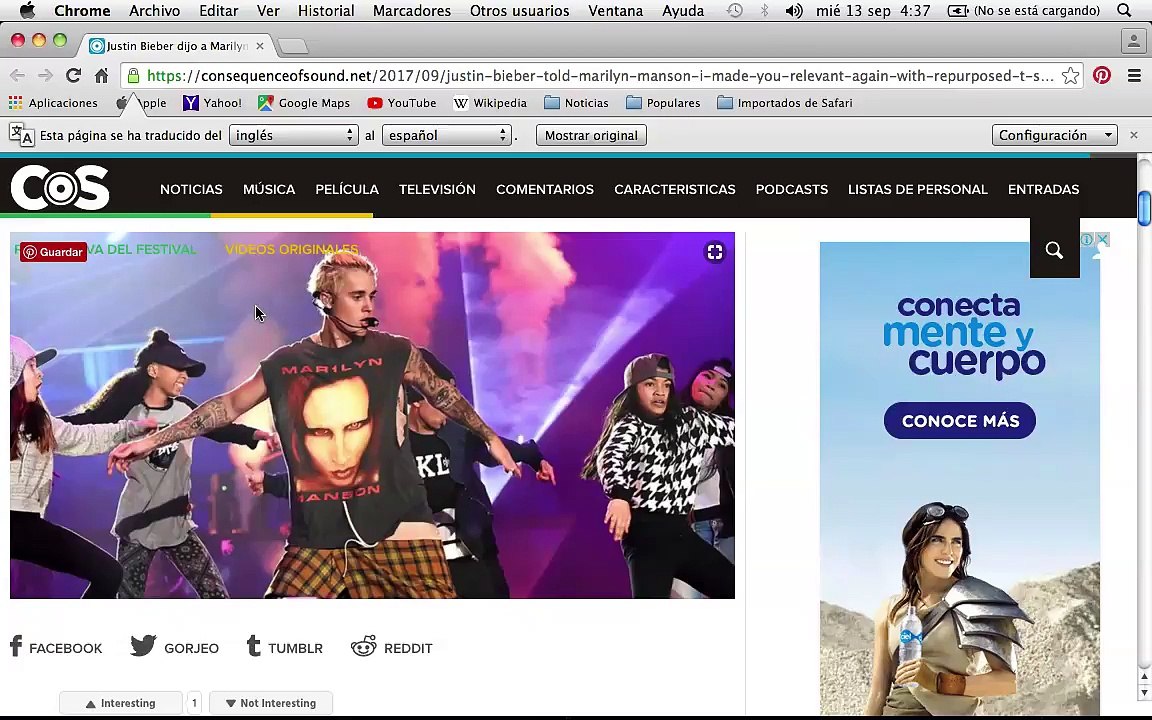Screen dimensions: 1152x720
Task: Go to MÚSICA section
Action: pos(269,189)
